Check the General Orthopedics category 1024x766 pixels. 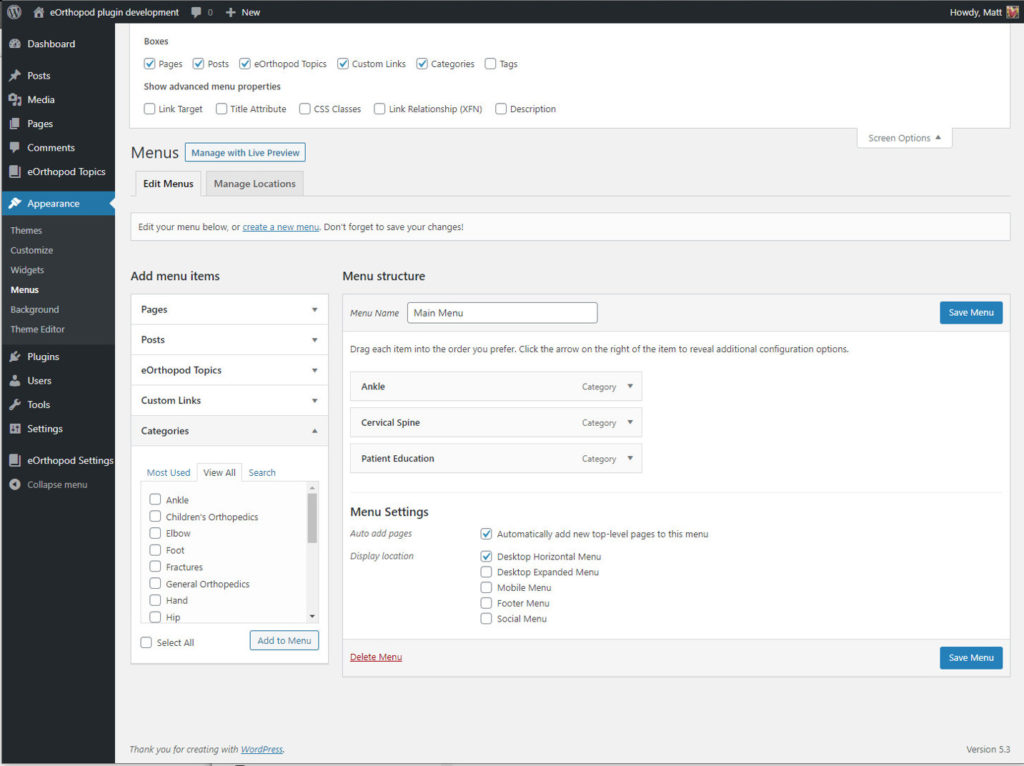(x=155, y=583)
